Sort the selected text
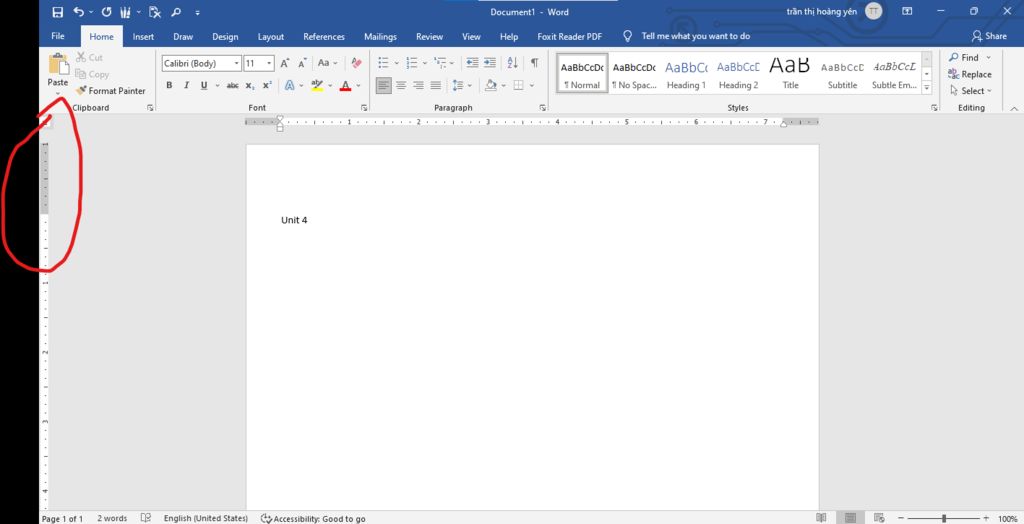Screen dimensions: 1024x524 [513, 63]
